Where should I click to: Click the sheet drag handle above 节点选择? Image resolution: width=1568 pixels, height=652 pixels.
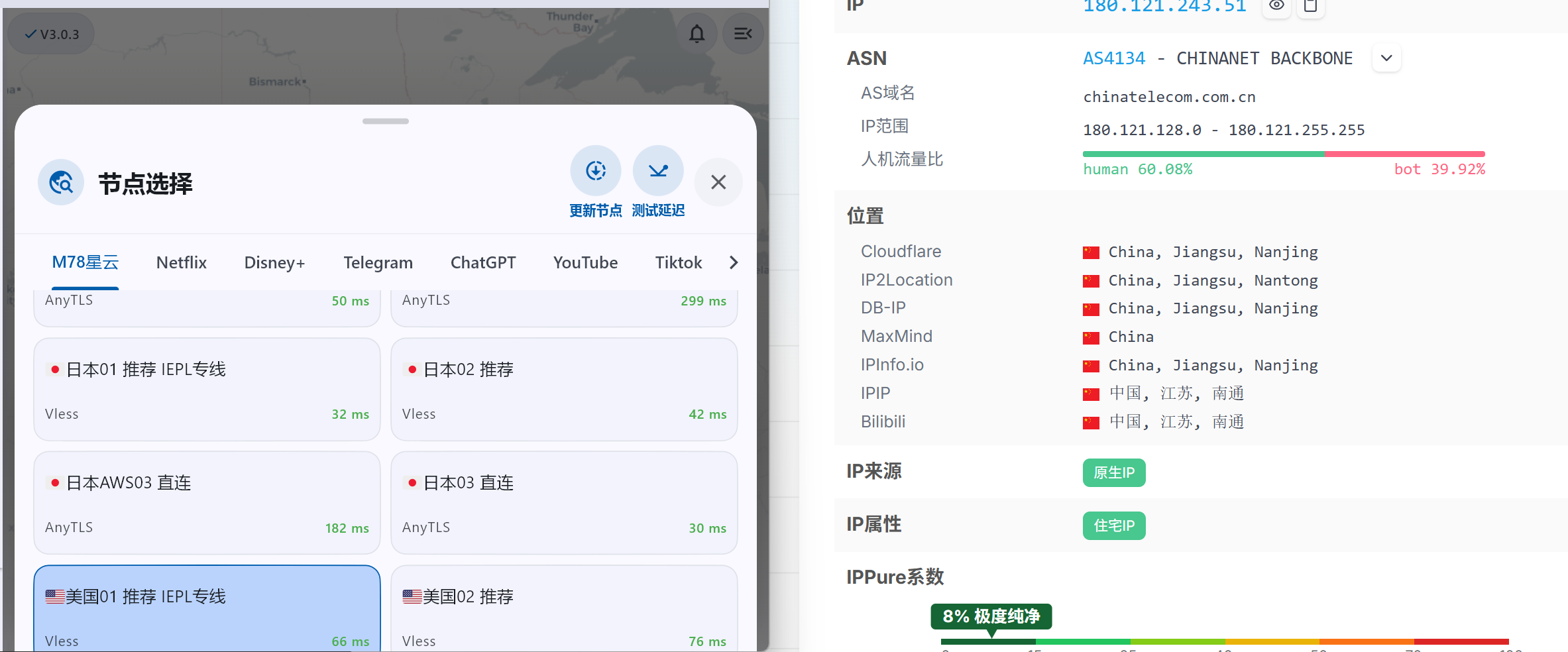pos(386,121)
